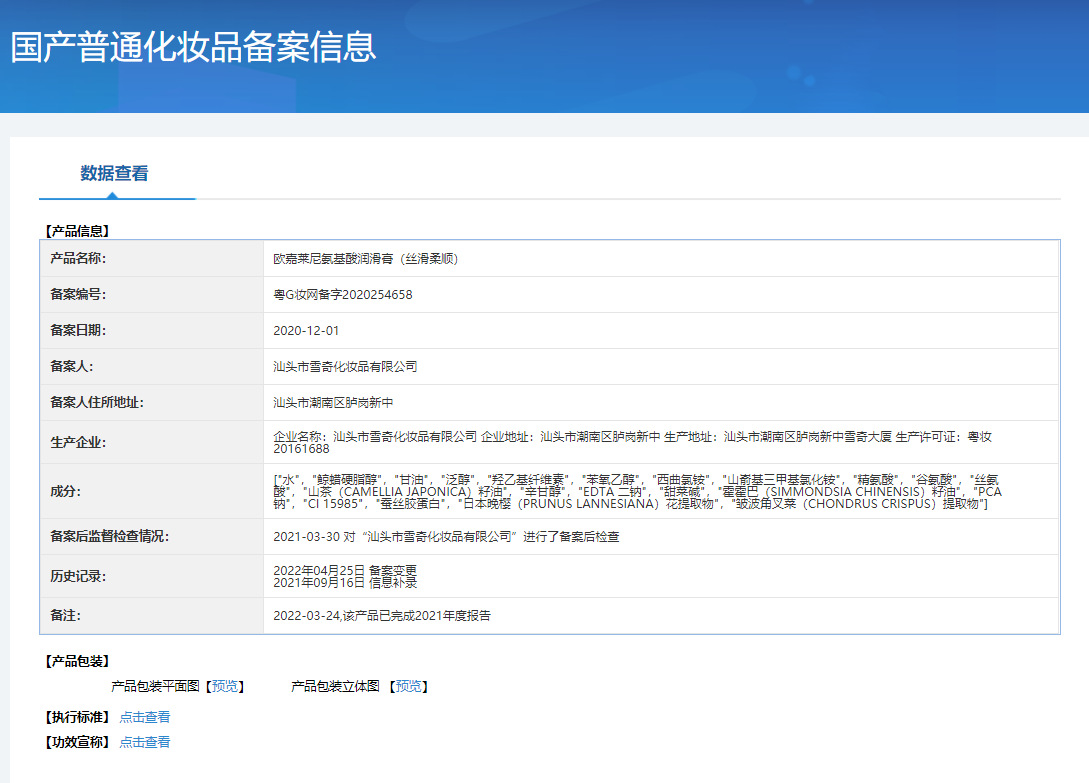Click the 备案后监督检查情况 row label
Viewport: 1089px width, 783px height.
[109, 536]
